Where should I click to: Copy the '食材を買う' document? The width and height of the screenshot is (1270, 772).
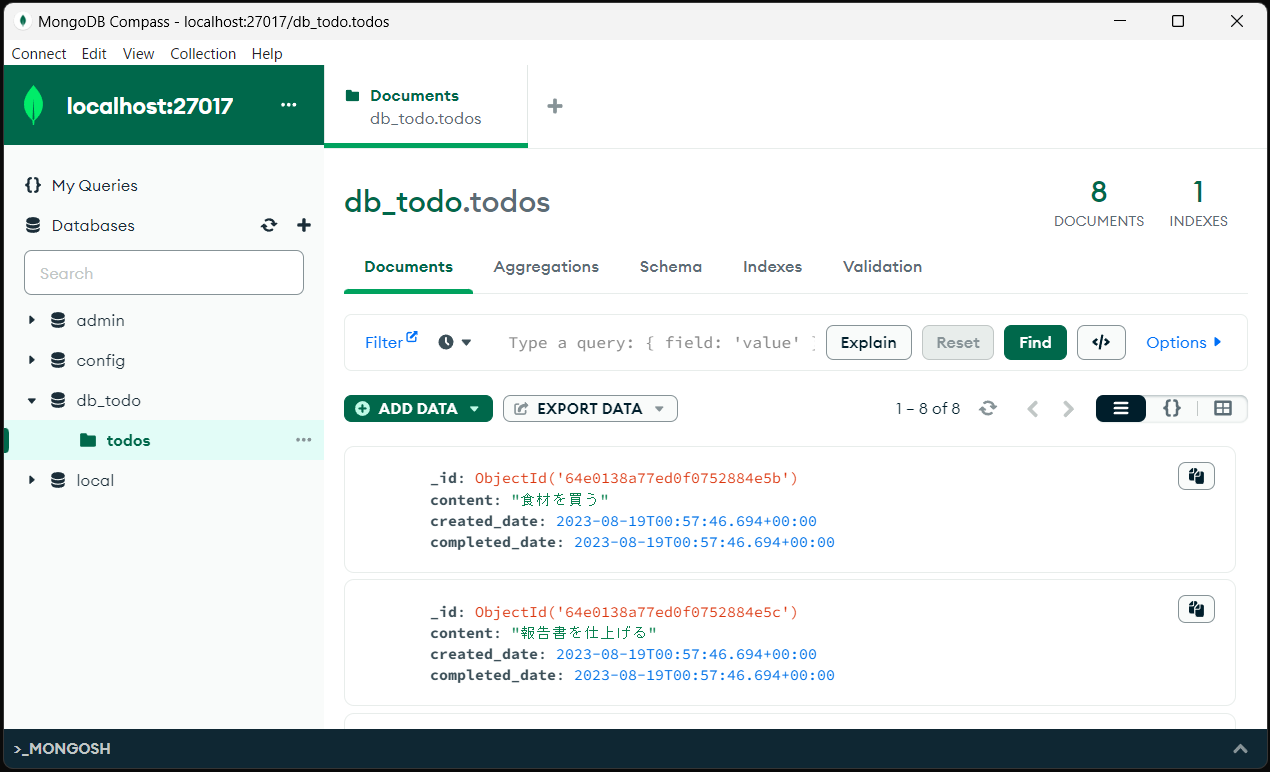pos(1196,476)
